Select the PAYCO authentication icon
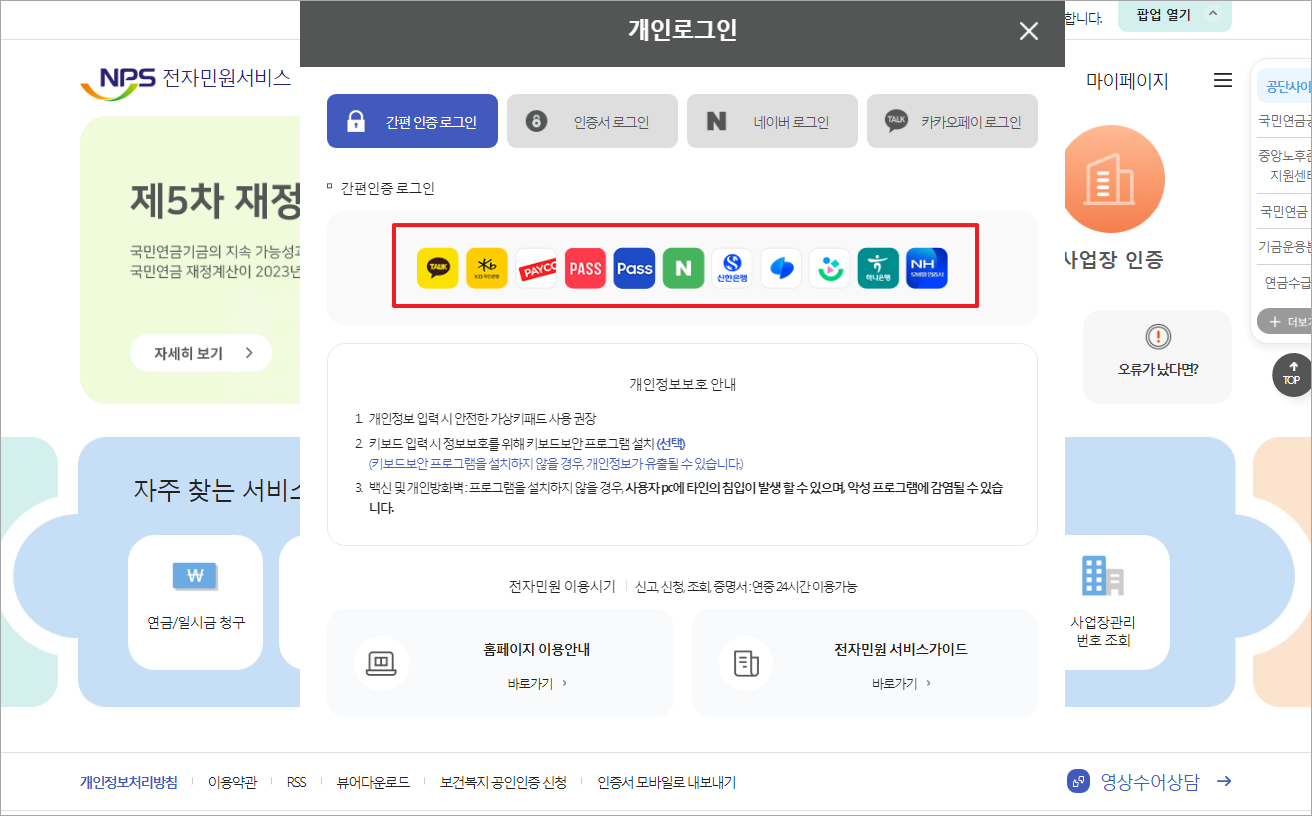Viewport: 1312px width, 816px height. coord(536,268)
